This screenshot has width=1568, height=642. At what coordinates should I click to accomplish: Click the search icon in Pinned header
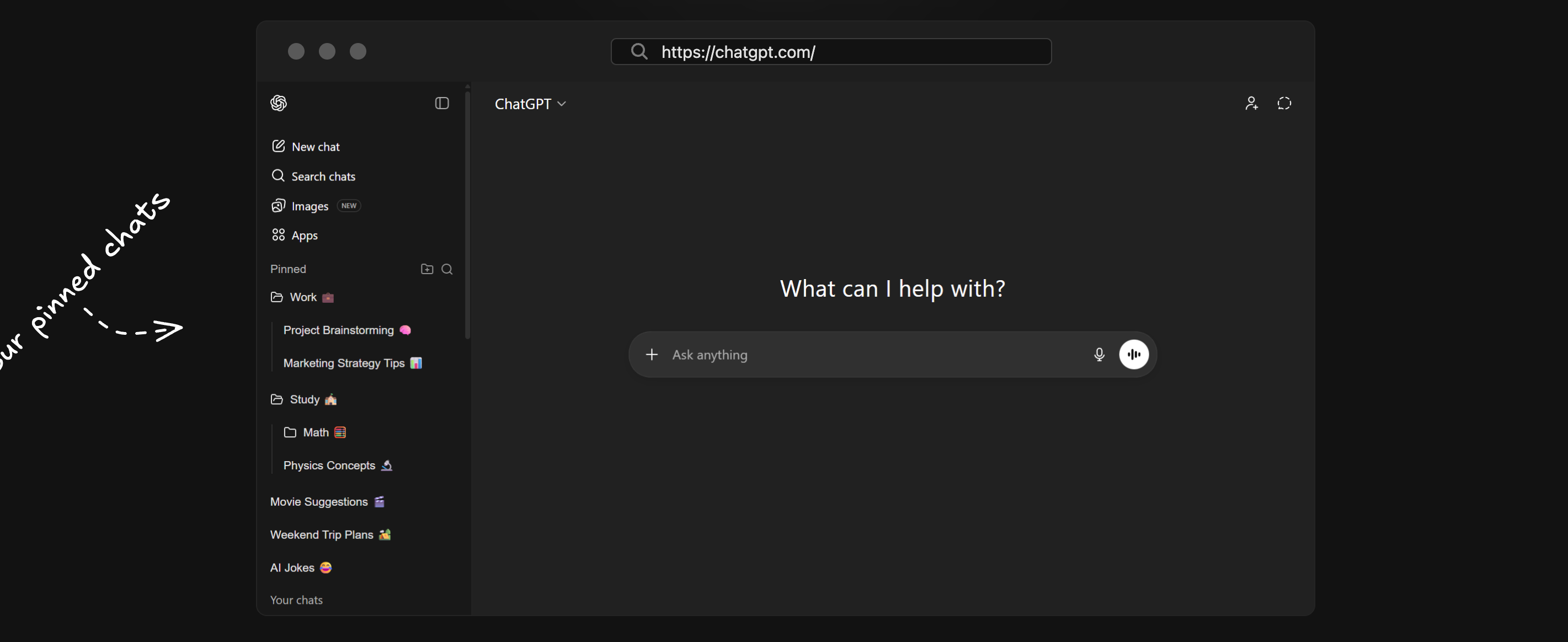[447, 269]
